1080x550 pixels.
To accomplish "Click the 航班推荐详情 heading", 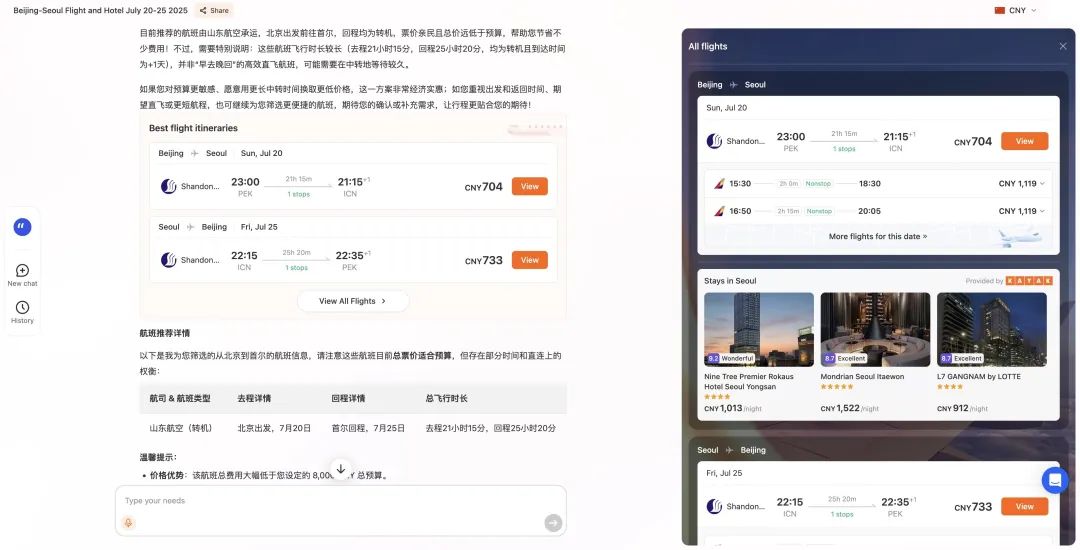I will click(x=165, y=333).
